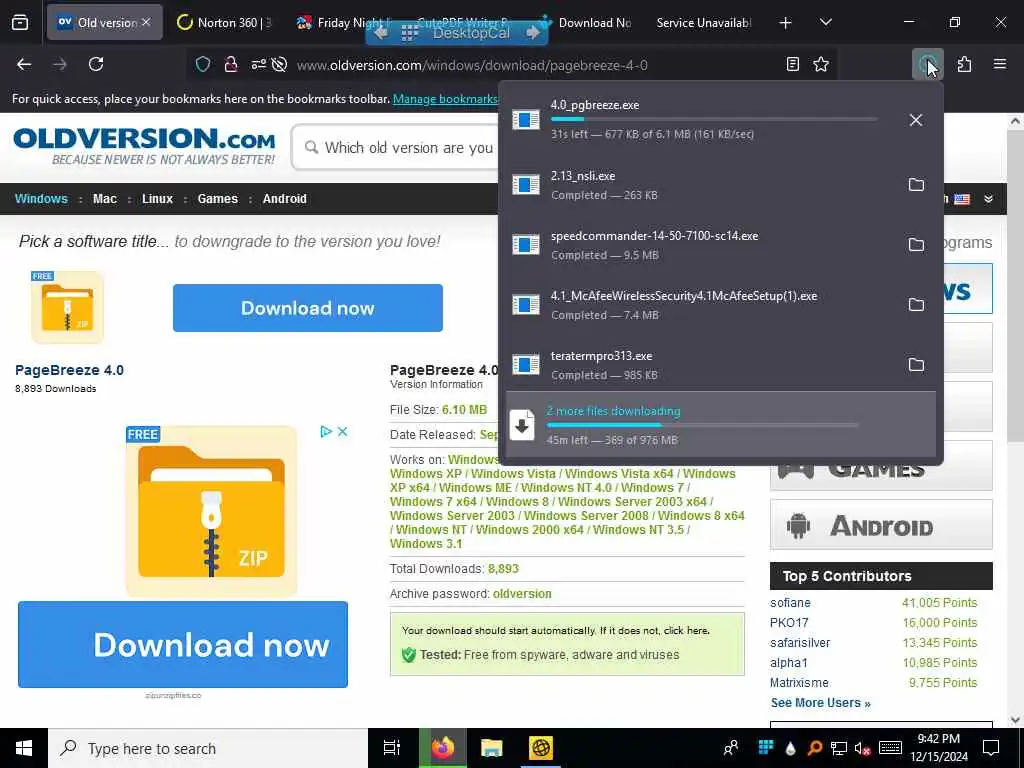Show McAfeeWirelessSecurity setup file in folder
Viewport: 1024px width, 768px height.
(916, 305)
